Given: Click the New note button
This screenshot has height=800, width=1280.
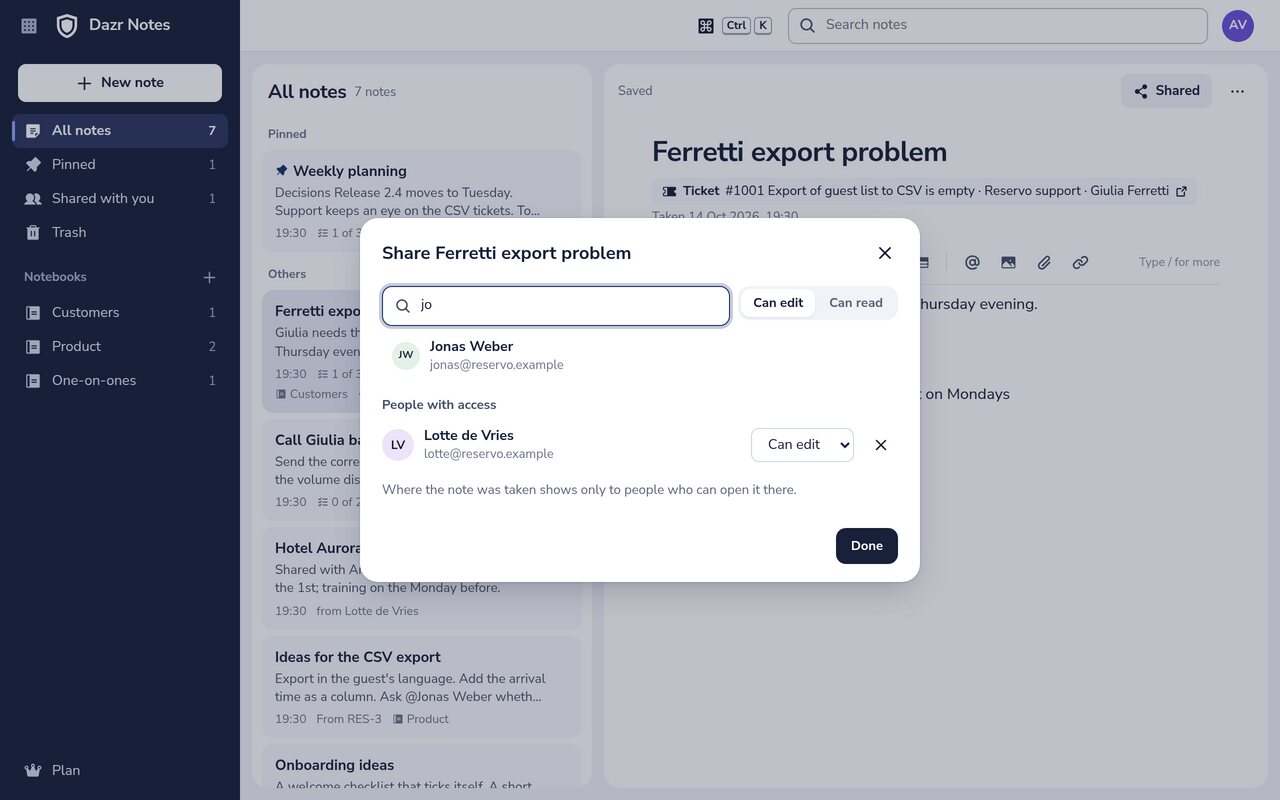Looking at the screenshot, I should [x=120, y=83].
